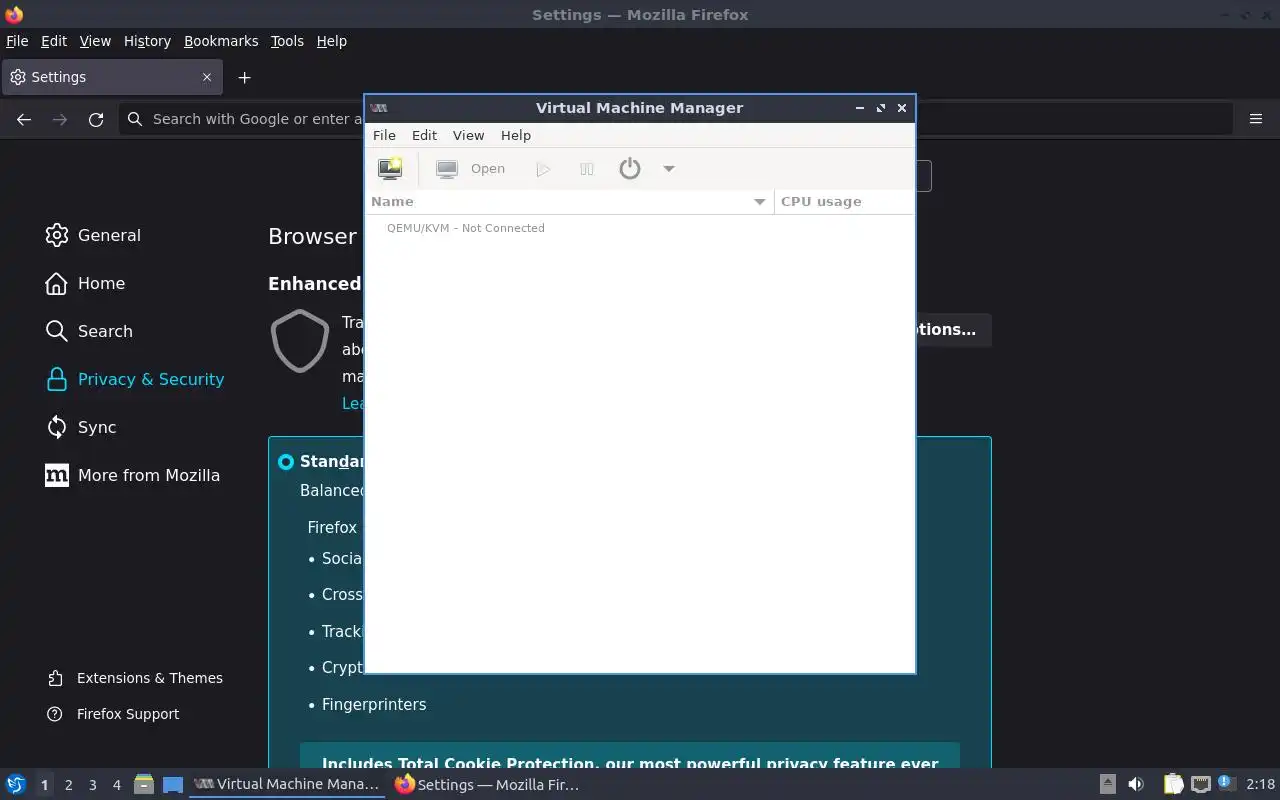Select Privacy & Security settings
This screenshot has width=1280, height=800.
coord(135,379)
